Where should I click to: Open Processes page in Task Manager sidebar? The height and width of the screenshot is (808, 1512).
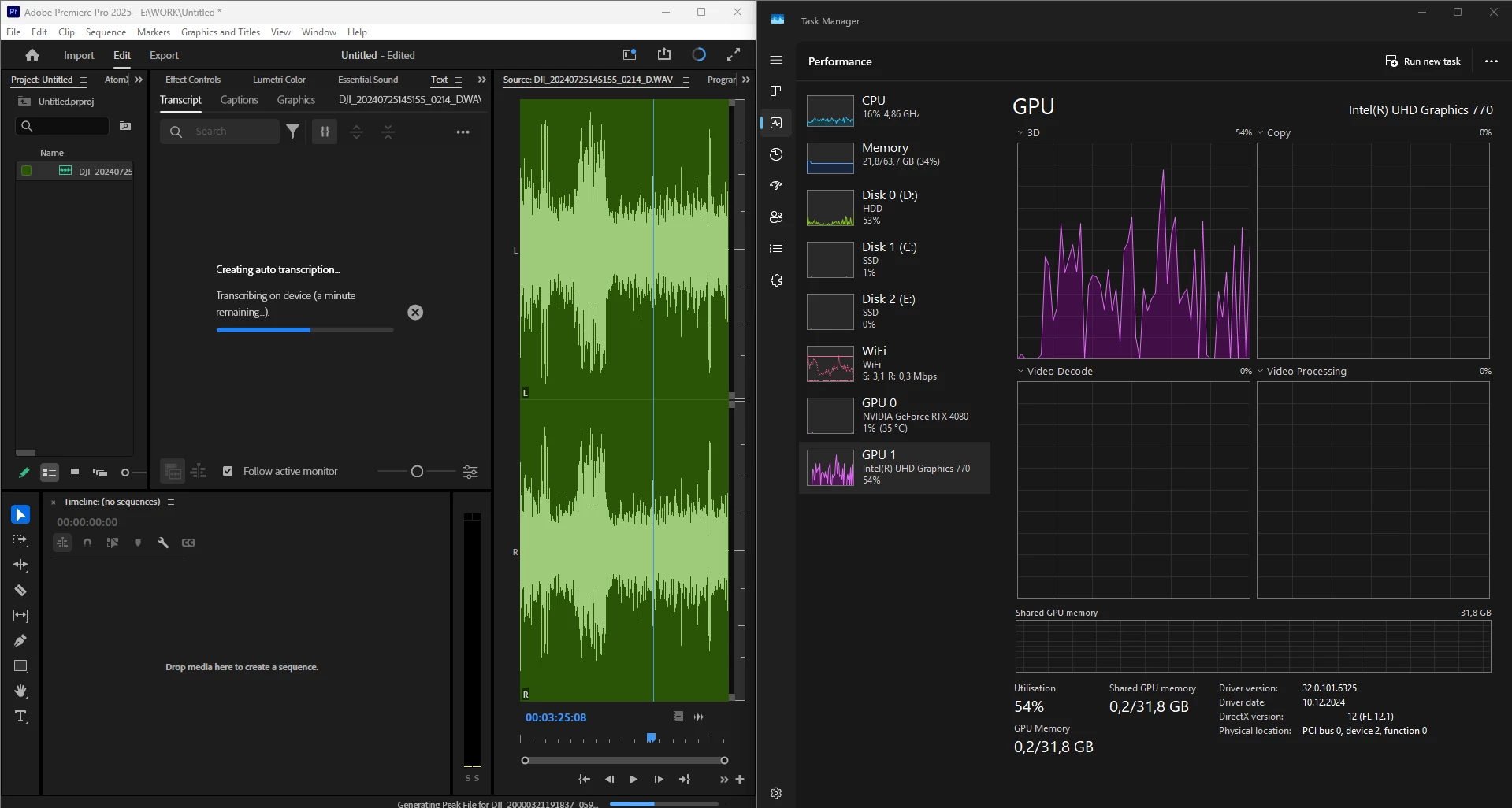pos(776,91)
